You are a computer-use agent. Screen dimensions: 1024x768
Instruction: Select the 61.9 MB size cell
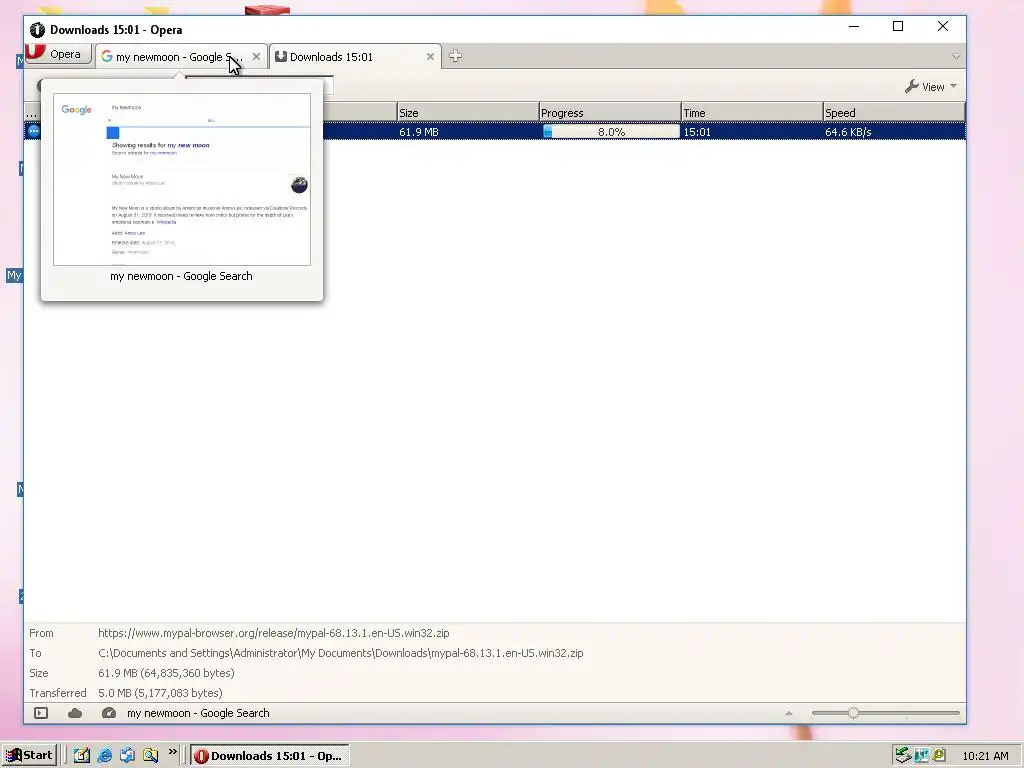[419, 132]
